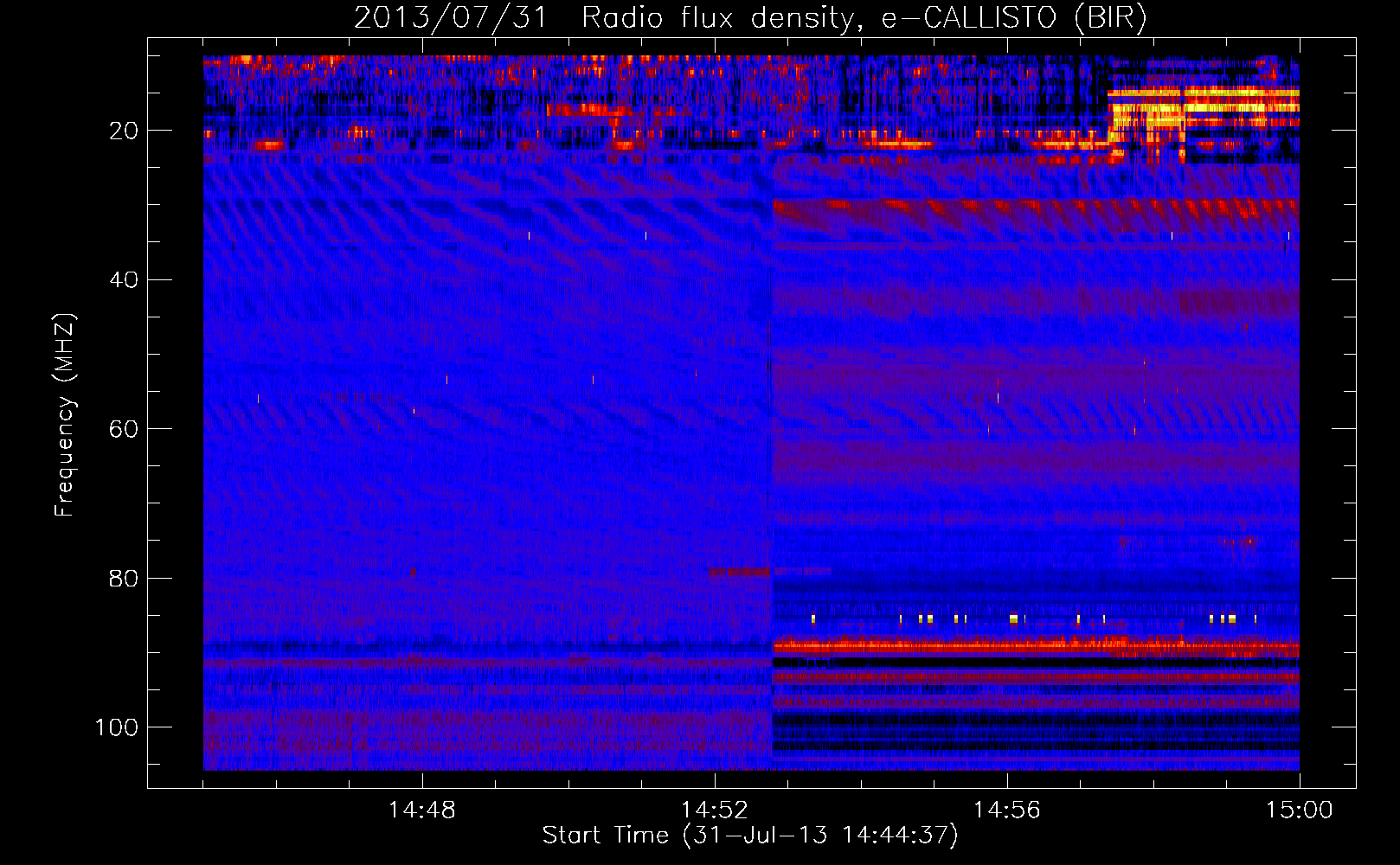Click the 14:56 time tick label
Viewport: 1400px width, 865px height.
point(1007,811)
